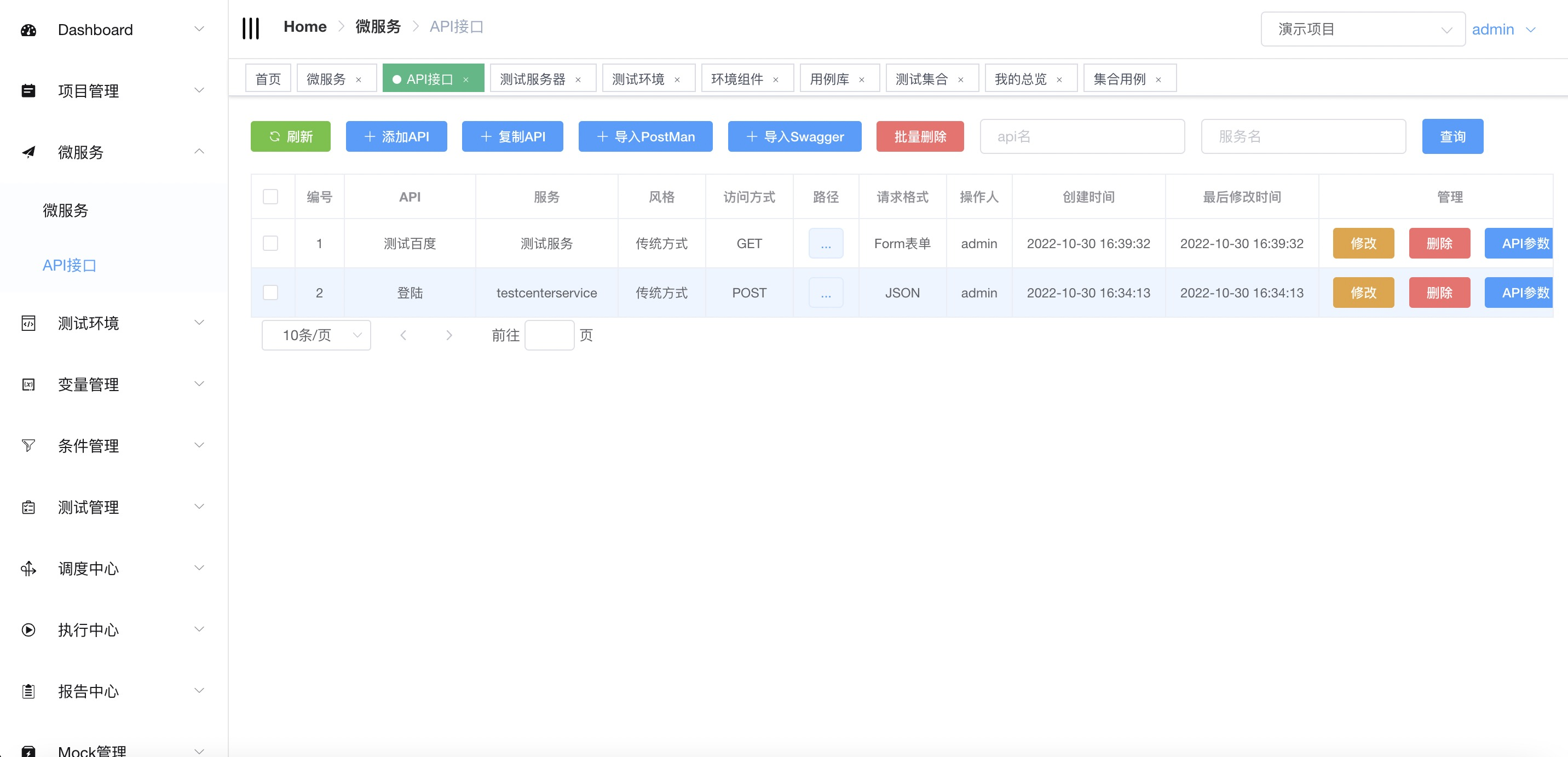Image resolution: width=1568 pixels, height=757 pixels.
Task: Click 修改 button for 测试百度 entry
Action: pyautogui.click(x=1363, y=243)
